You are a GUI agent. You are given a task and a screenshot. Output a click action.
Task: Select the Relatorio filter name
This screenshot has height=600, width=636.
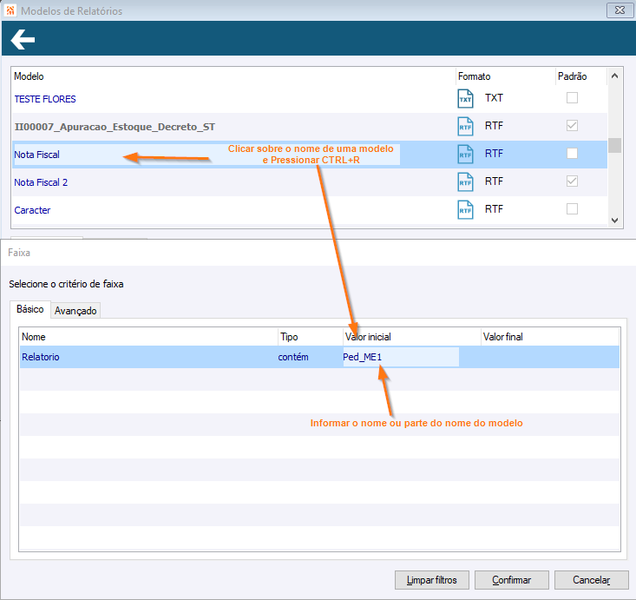point(41,357)
